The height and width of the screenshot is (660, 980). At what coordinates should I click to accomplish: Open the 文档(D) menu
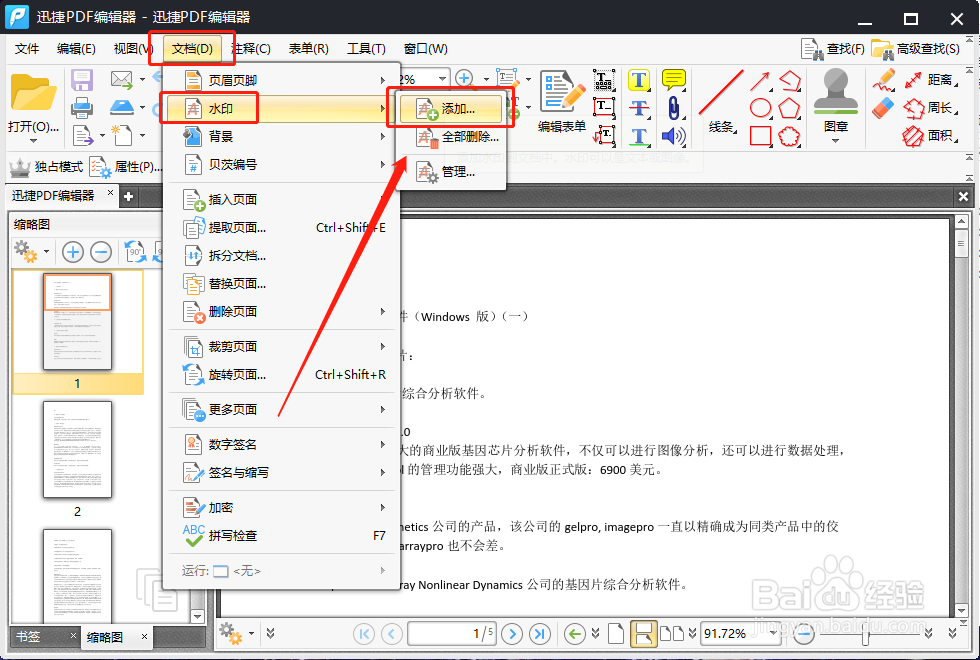(x=192, y=49)
